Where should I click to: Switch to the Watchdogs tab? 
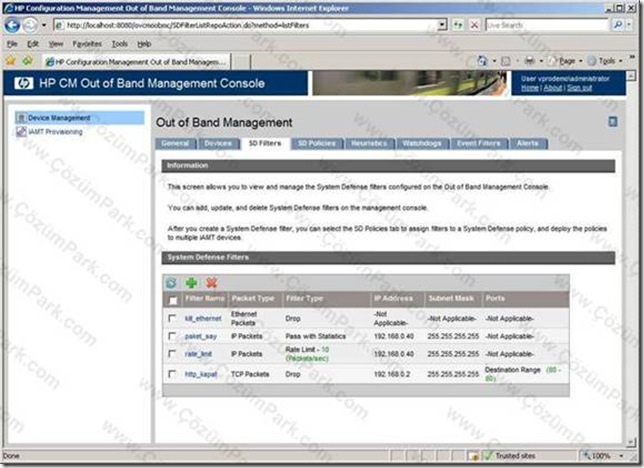[422, 143]
